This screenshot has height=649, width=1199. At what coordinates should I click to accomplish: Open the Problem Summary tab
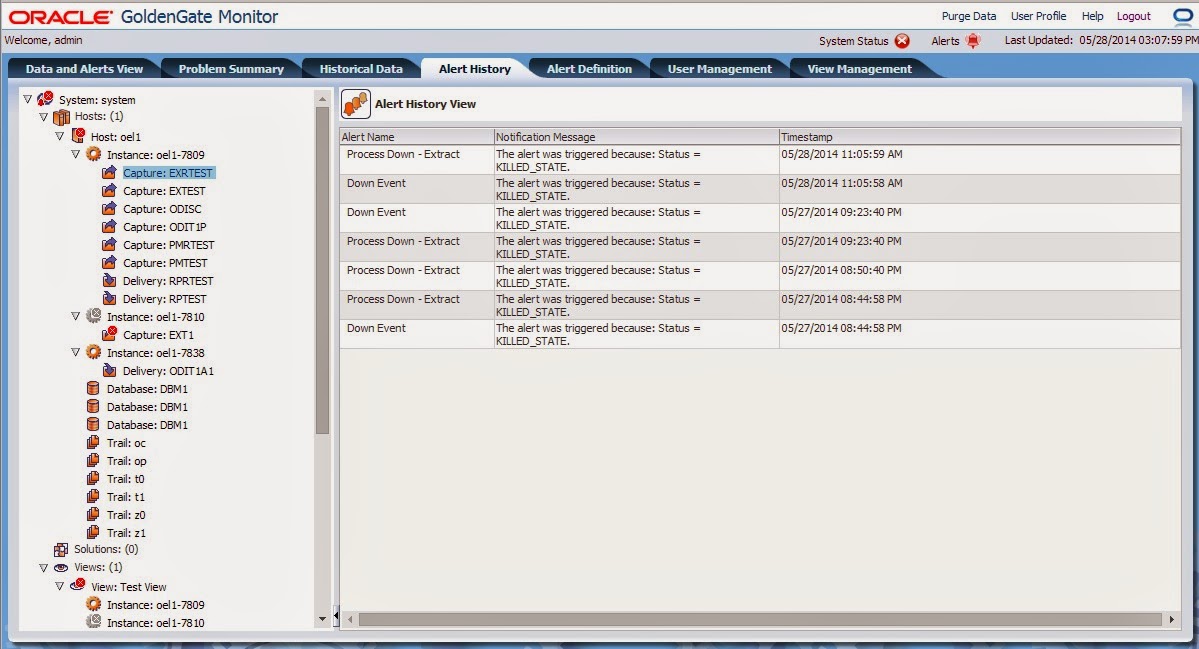point(231,68)
